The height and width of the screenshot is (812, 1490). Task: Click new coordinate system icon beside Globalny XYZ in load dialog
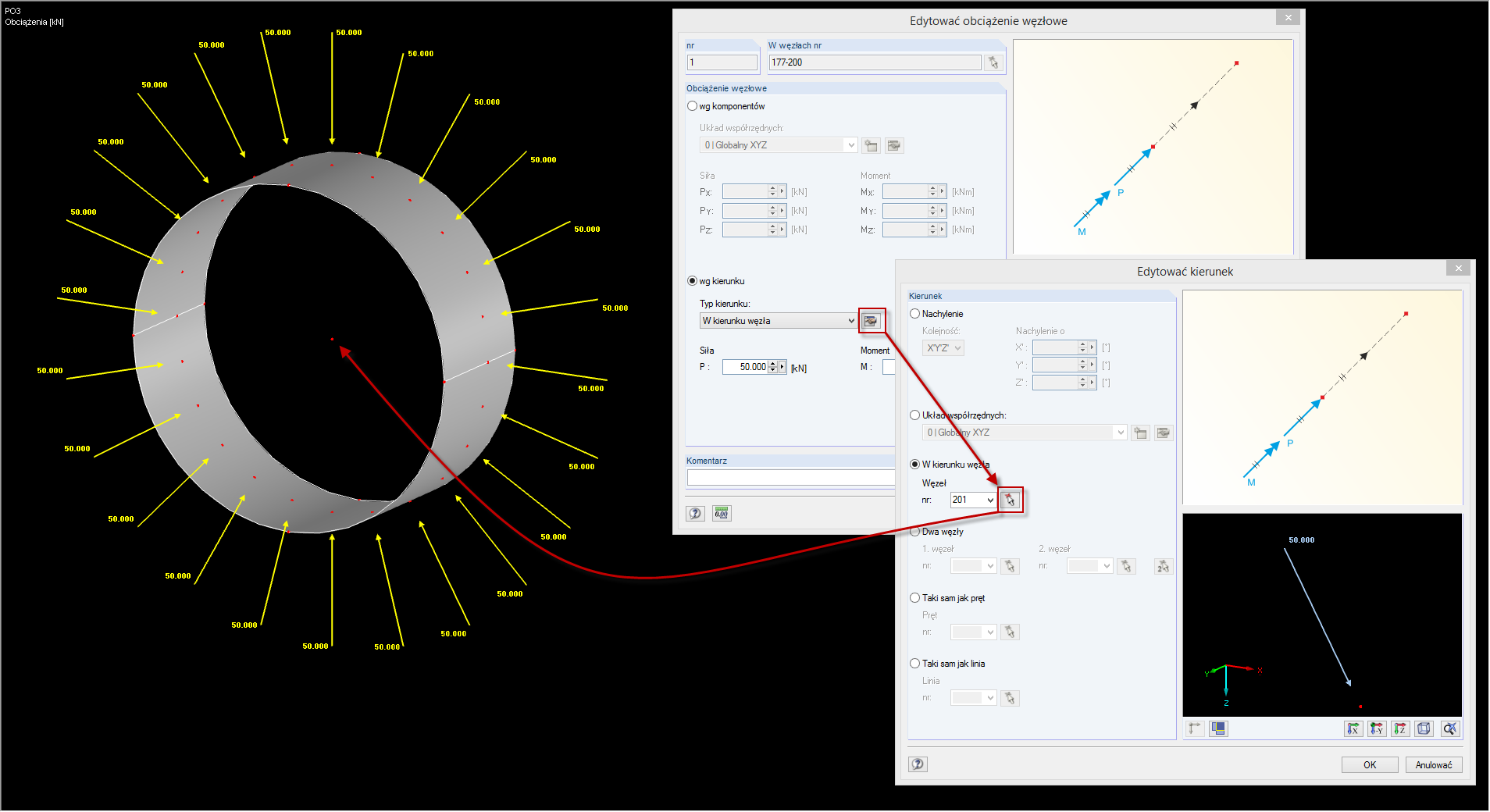pos(872,145)
